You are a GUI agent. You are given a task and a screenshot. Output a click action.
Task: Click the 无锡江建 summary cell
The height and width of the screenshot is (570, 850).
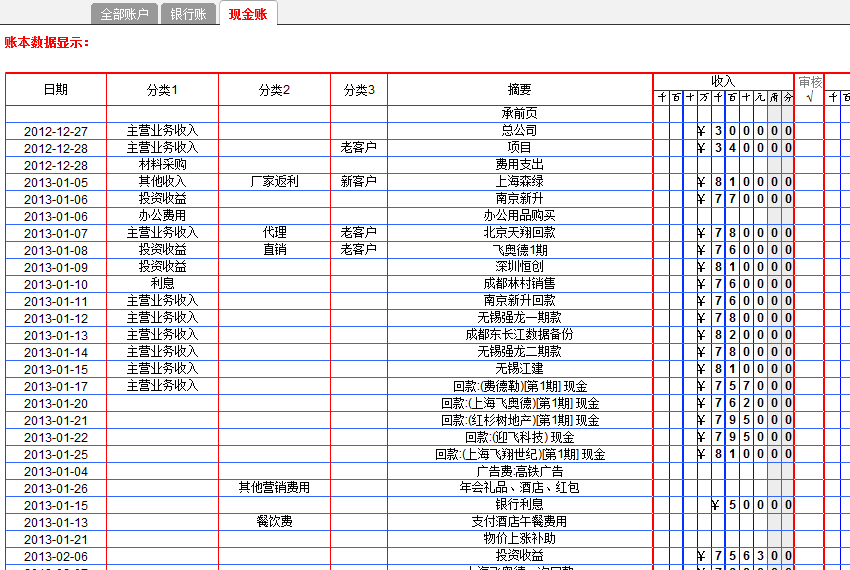(520, 369)
